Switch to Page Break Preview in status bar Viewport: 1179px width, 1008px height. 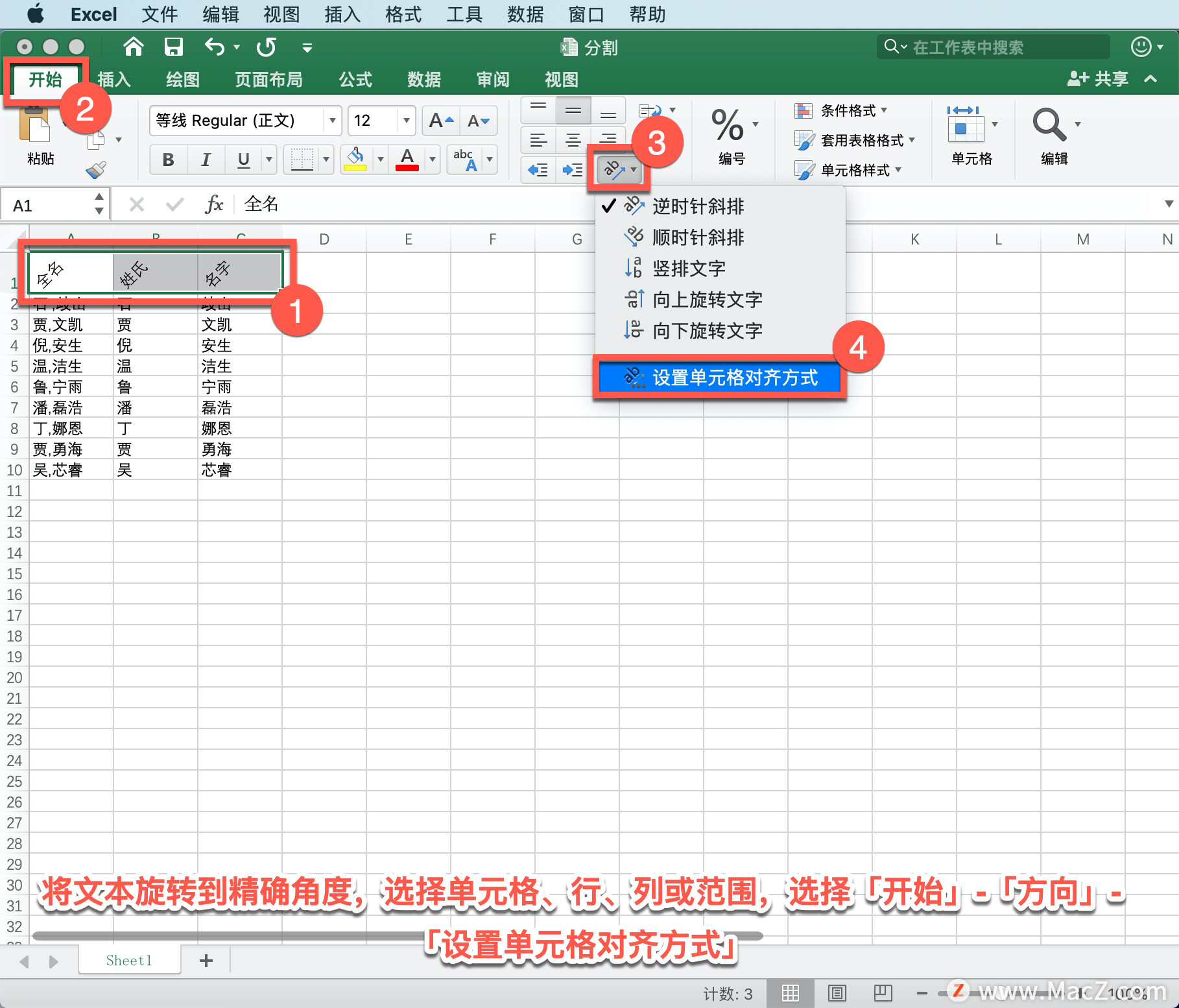coord(883,993)
